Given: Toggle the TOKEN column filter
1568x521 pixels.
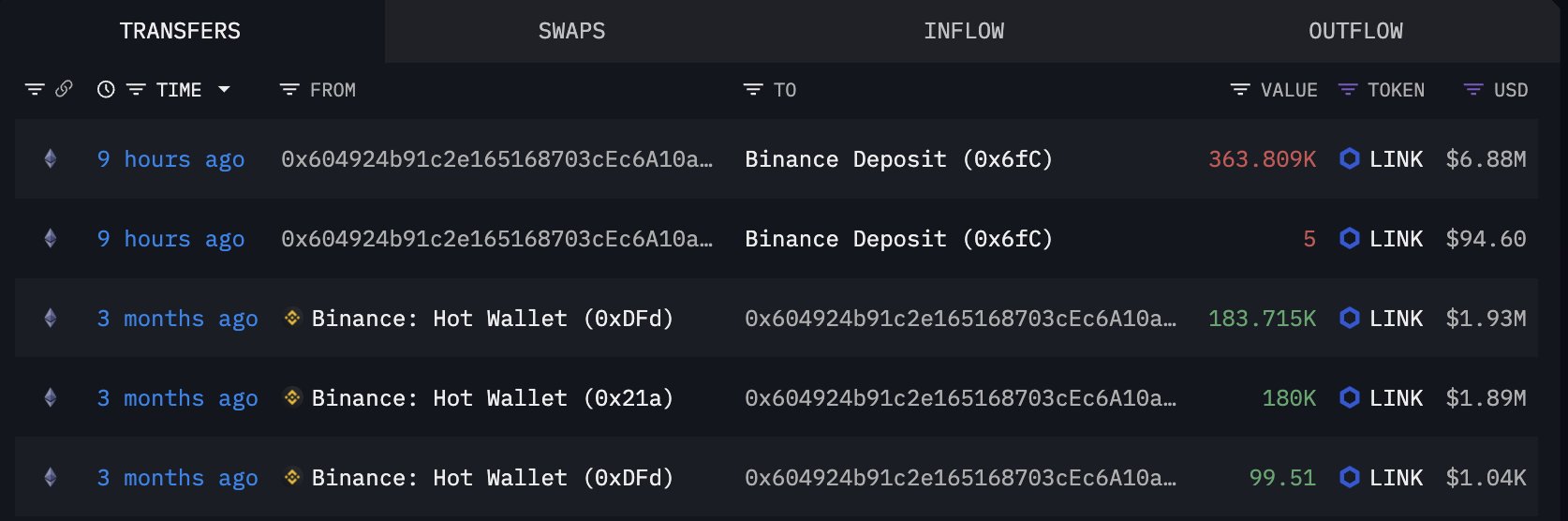Looking at the screenshot, I should [1348, 90].
